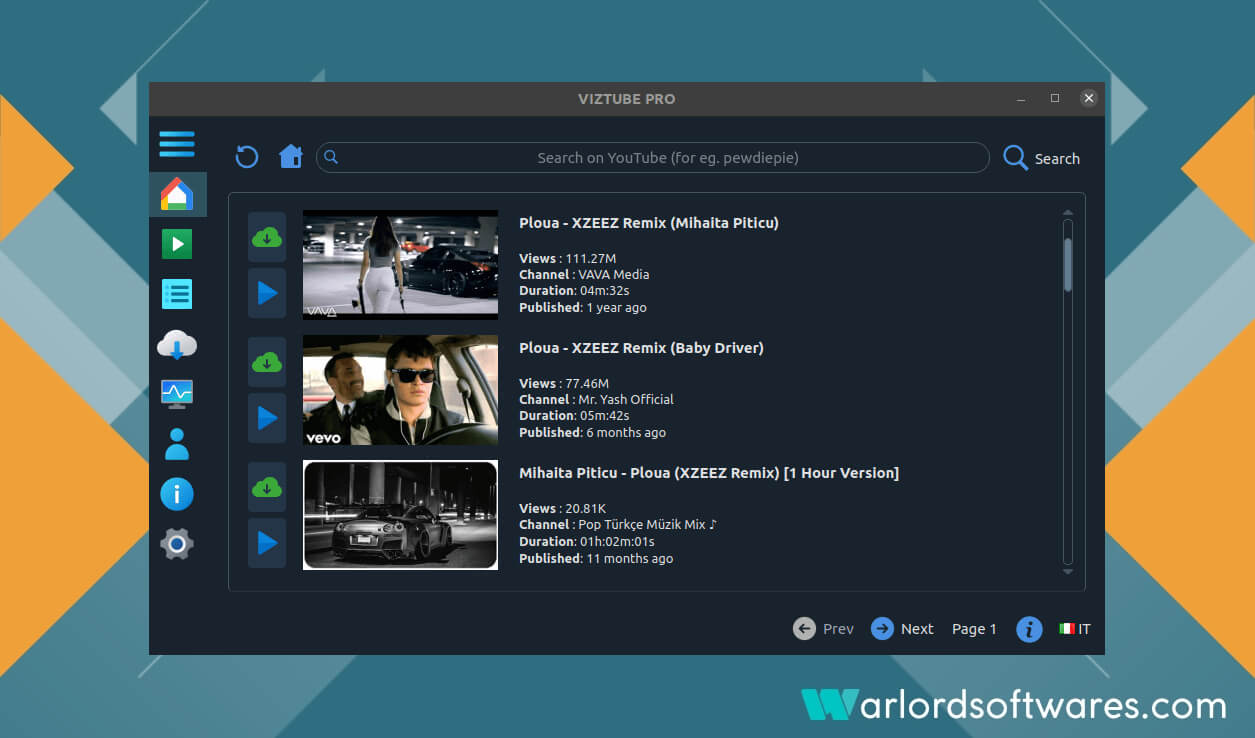The width and height of the screenshot is (1255, 738).
Task: Open the monitor activity sidebar icon
Action: 177,394
